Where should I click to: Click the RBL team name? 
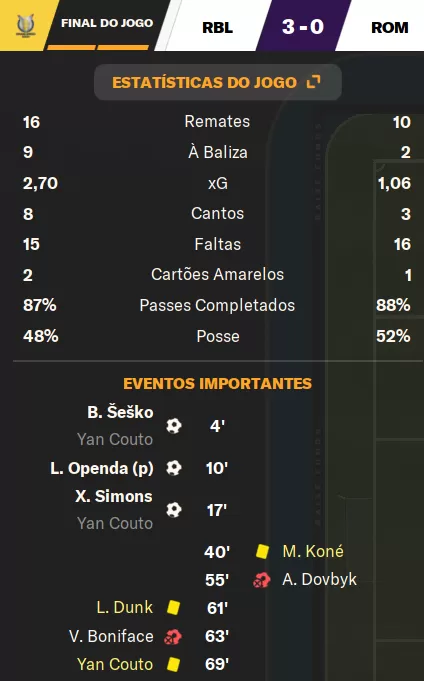tap(218, 27)
